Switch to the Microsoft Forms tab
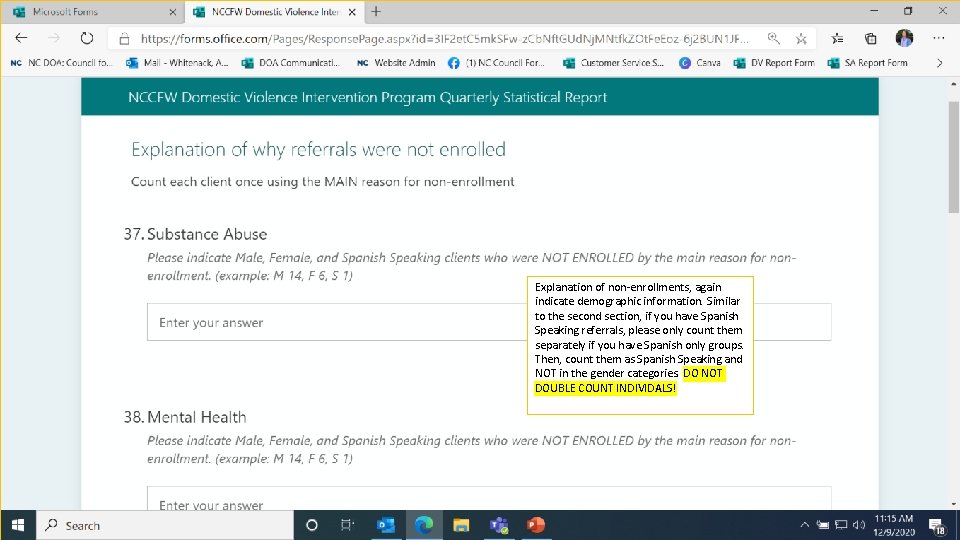The image size is (960, 540). point(92,12)
